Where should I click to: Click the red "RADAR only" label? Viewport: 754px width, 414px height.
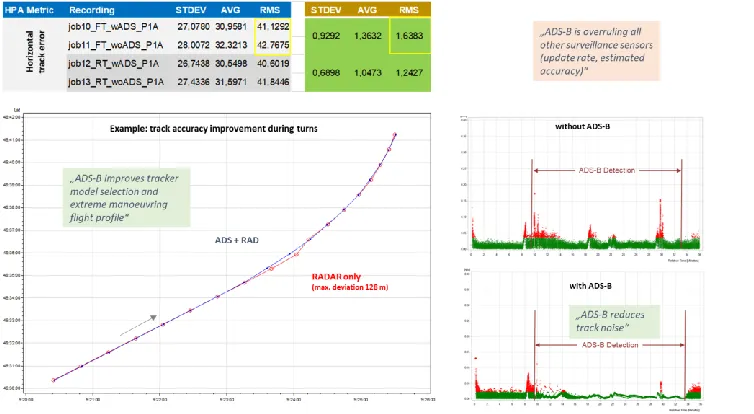tap(336, 276)
